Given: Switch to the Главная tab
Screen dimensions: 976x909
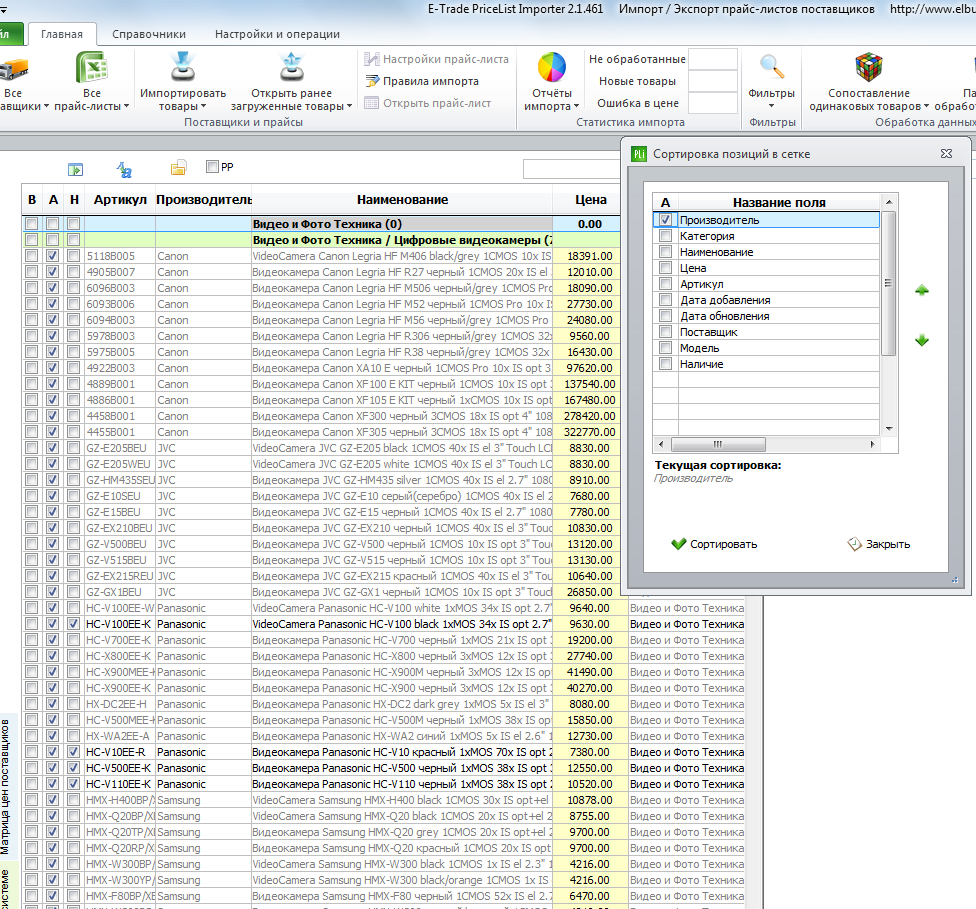Looking at the screenshot, I should coord(62,34).
